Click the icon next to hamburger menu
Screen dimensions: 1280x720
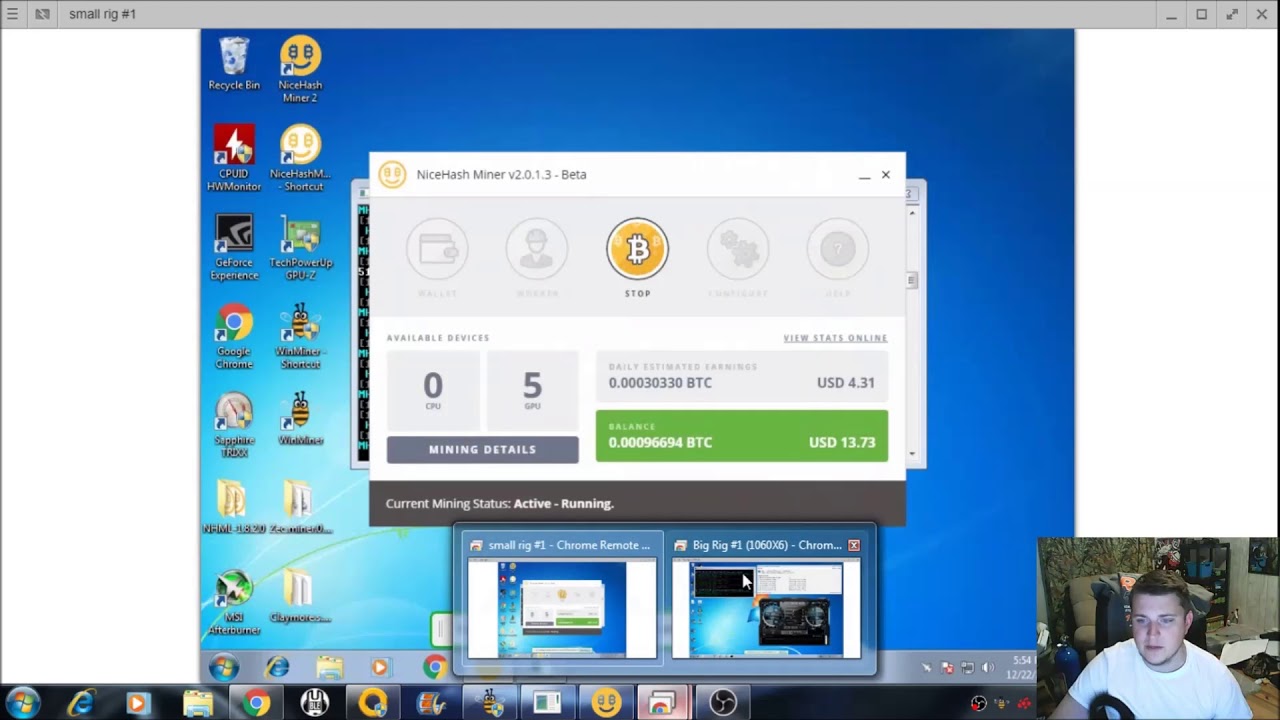click(x=42, y=14)
